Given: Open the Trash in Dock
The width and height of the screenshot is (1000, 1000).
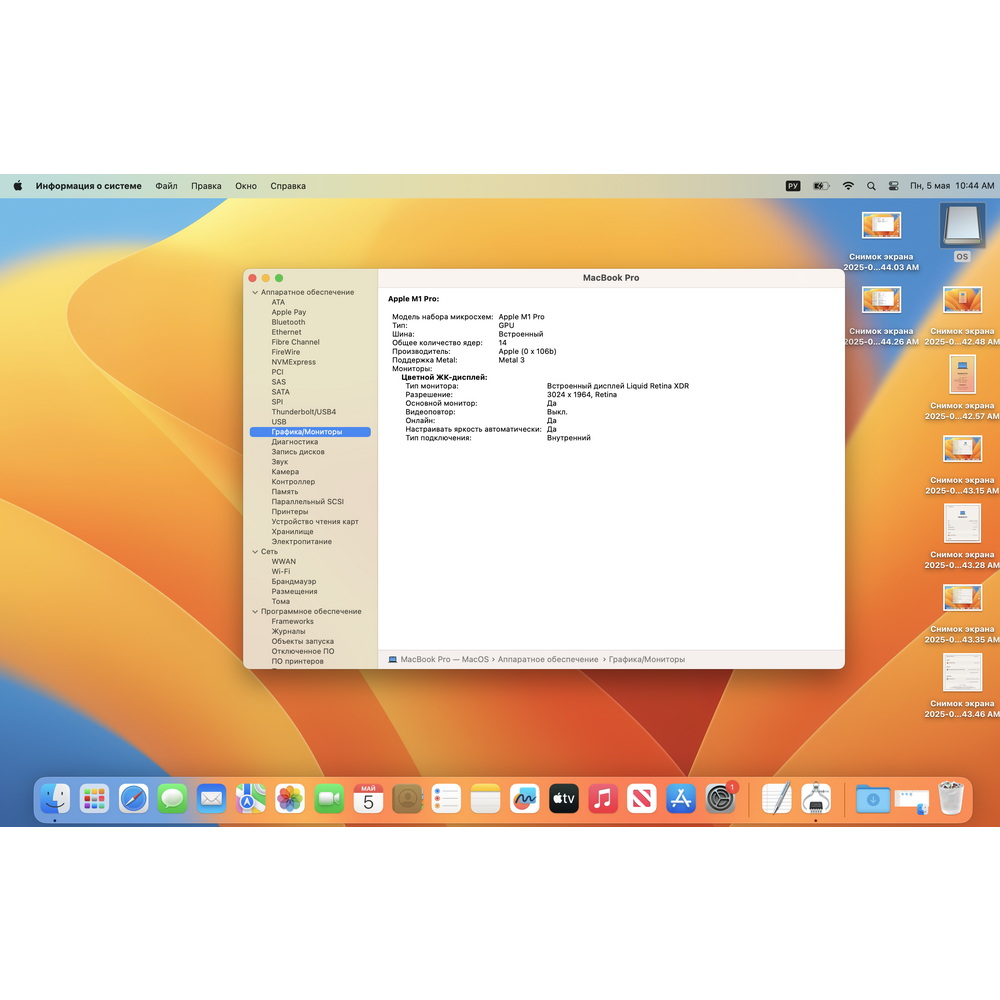Looking at the screenshot, I should pyautogui.click(x=951, y=798).
